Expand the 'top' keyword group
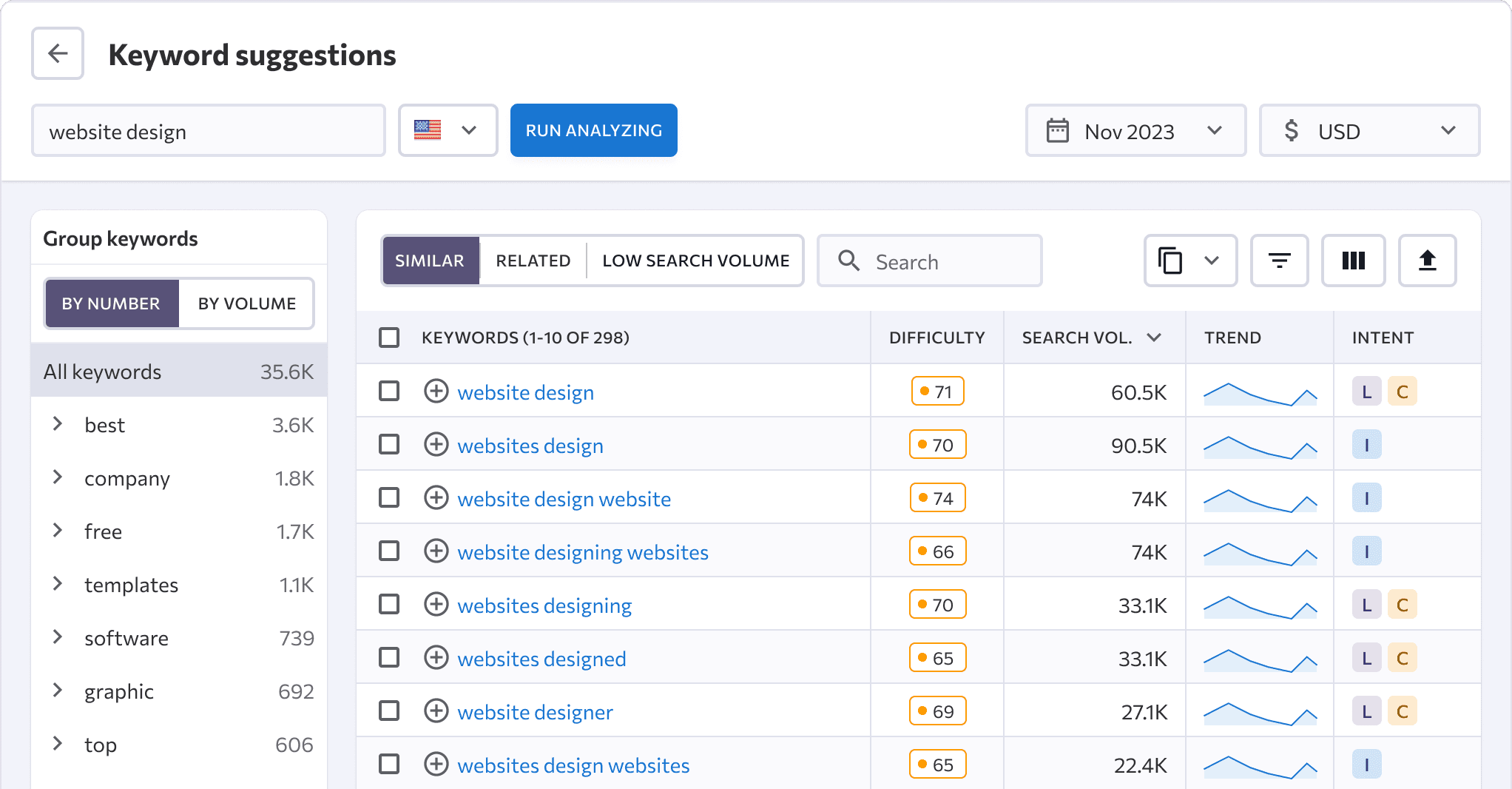 (58, 743)
